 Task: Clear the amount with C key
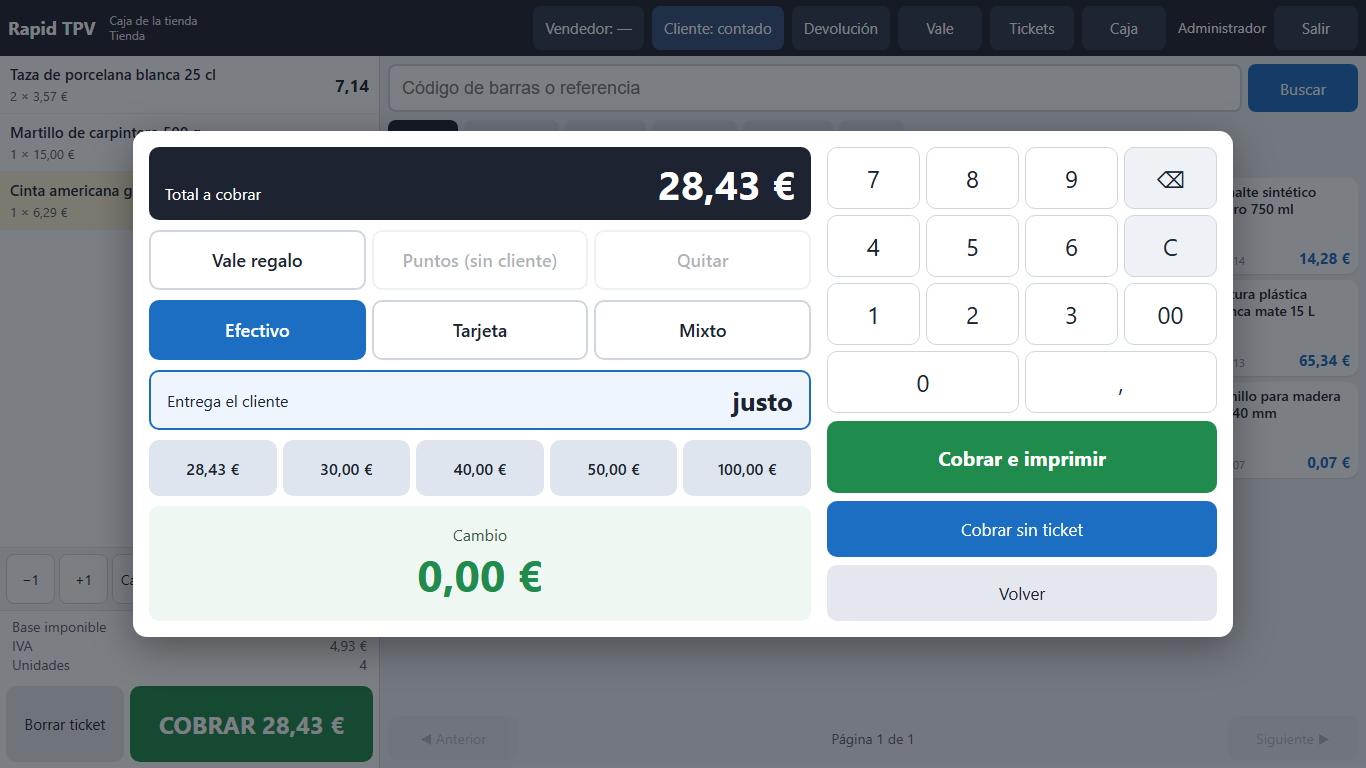(1170, 247)
